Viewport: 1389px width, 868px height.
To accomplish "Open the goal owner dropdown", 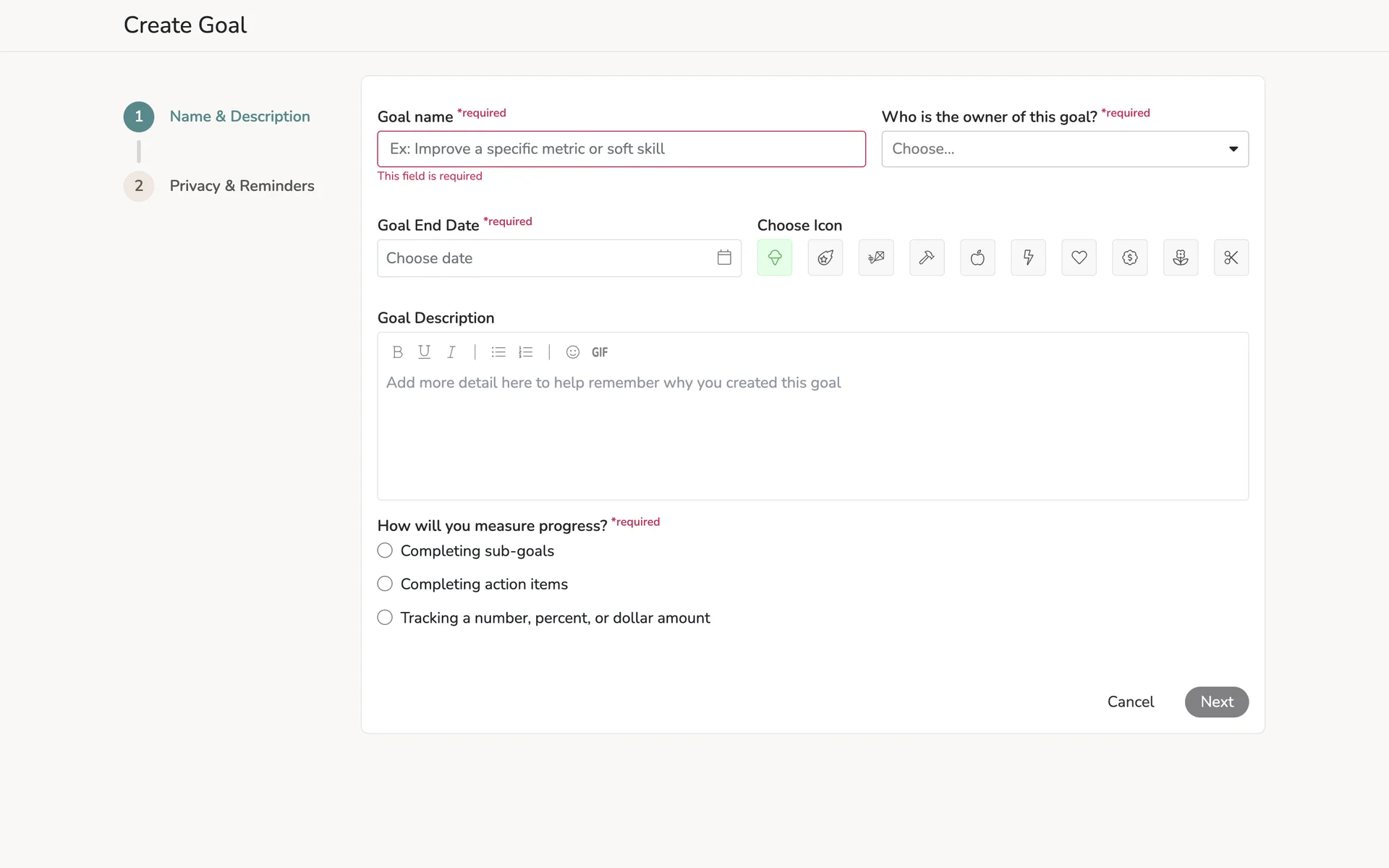I will [1064, 149].
